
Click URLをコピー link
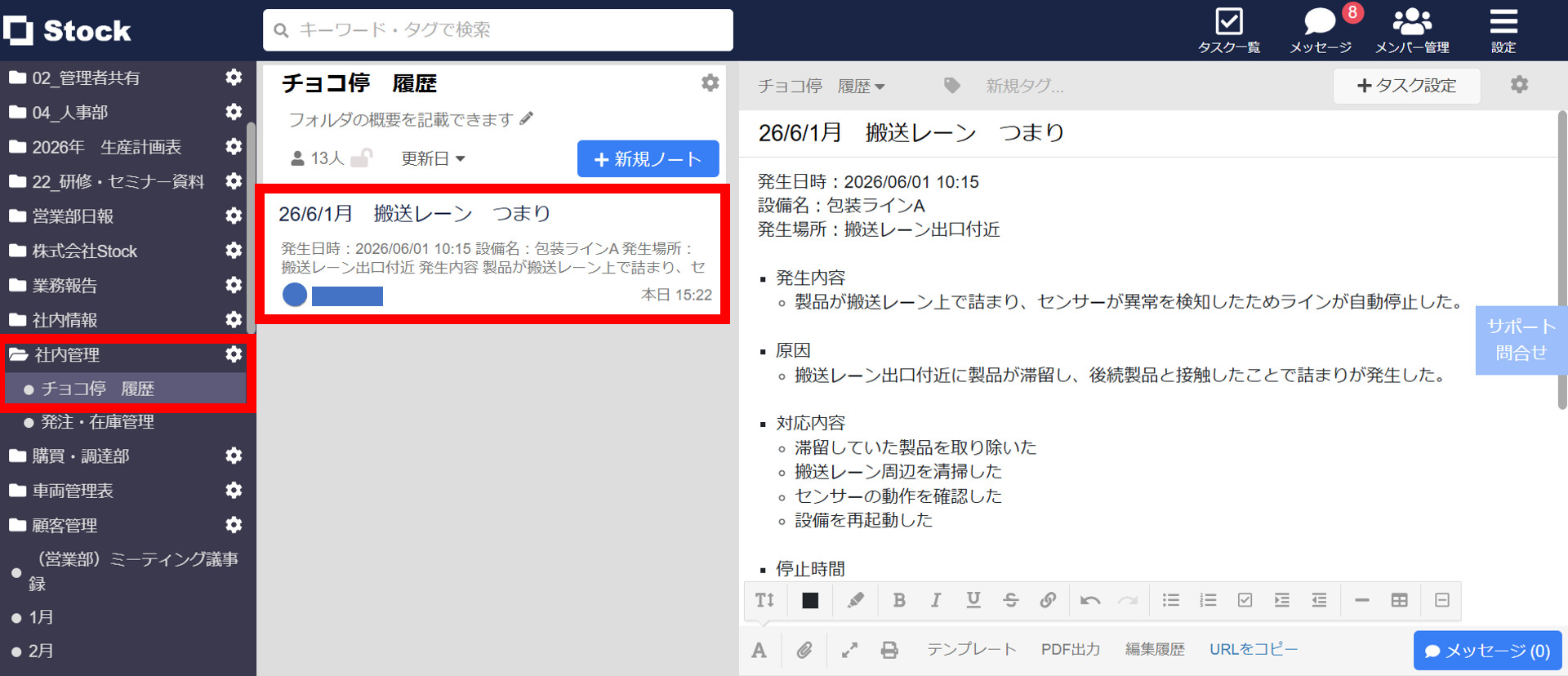(x=1253, y=649)
